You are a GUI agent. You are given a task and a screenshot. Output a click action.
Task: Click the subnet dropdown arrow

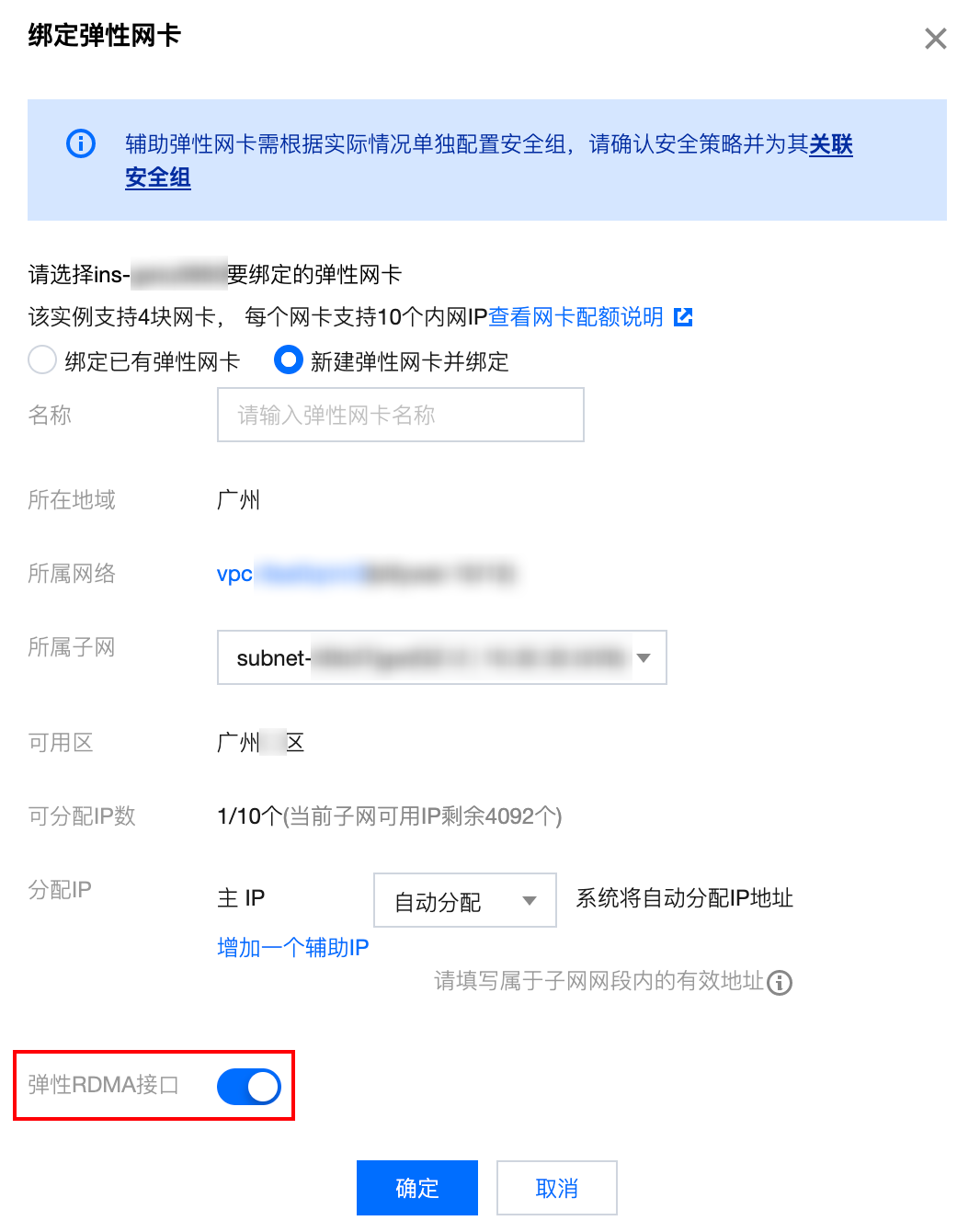644,658
